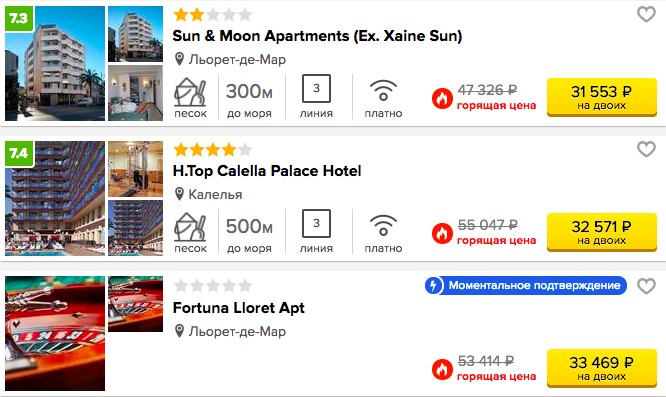Click location pin icon next to Калелья
This screenshot has width=666, height=397.
(179, 194)
